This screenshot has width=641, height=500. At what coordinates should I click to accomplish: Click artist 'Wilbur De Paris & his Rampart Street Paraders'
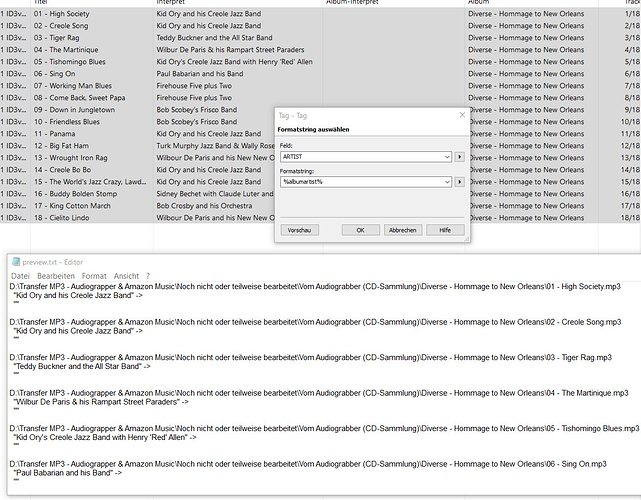[x=230, y=50]
